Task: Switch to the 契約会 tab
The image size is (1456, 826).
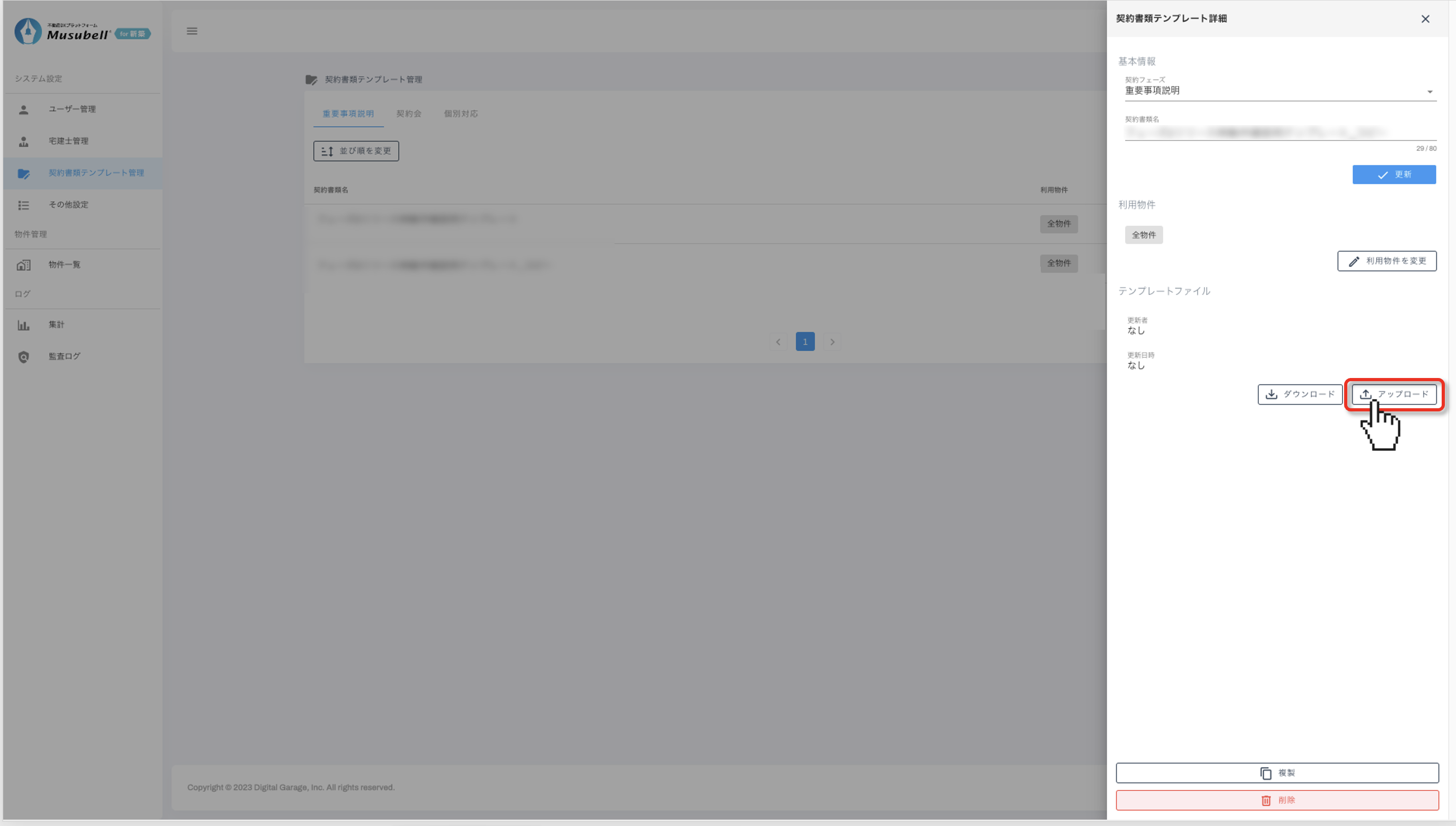Action: 408,113
